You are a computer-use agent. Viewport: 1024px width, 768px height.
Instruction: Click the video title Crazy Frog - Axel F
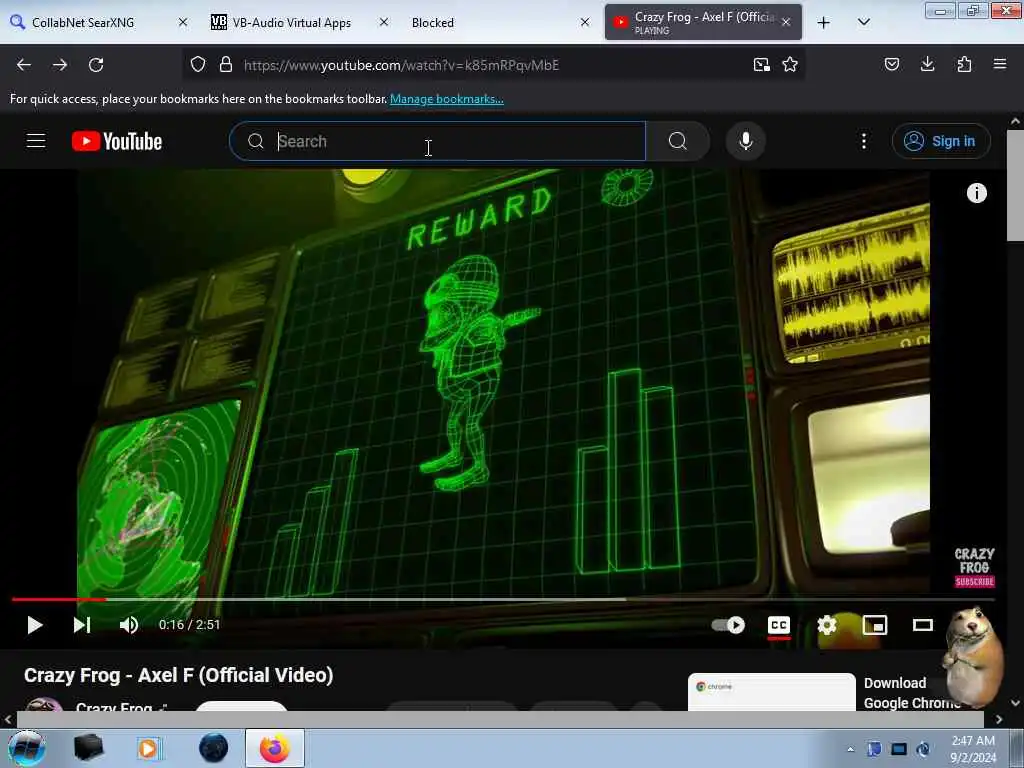(x=178, y=675)
